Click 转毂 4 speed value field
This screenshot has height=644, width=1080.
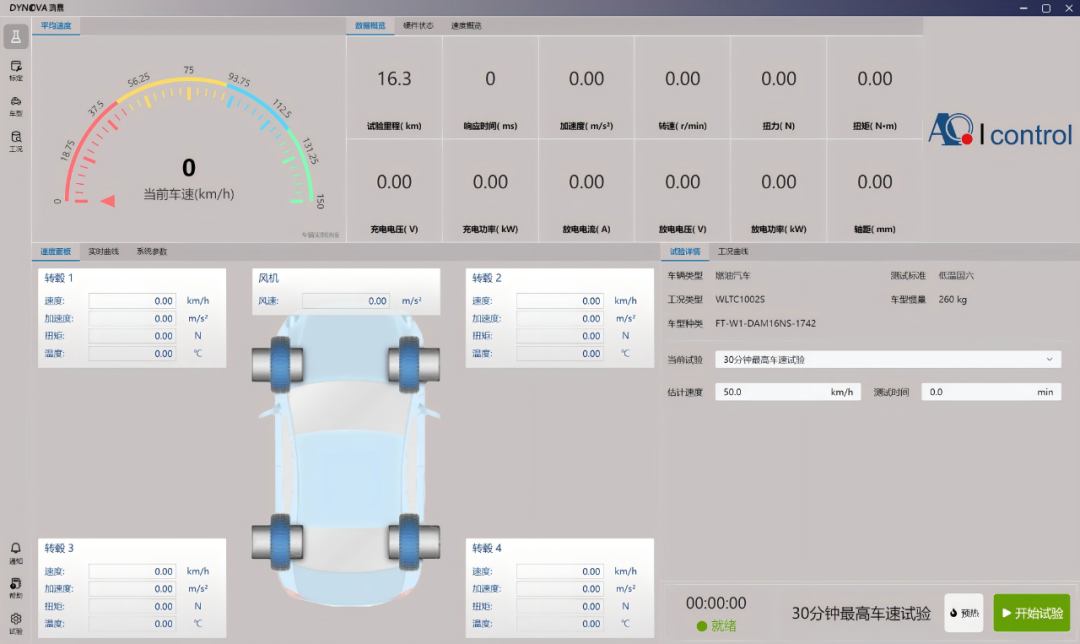pos(560,572)
